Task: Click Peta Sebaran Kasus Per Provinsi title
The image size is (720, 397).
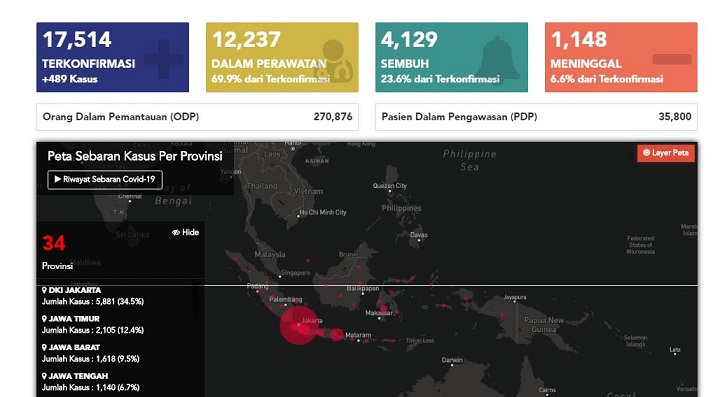Action: coord(135,156)
